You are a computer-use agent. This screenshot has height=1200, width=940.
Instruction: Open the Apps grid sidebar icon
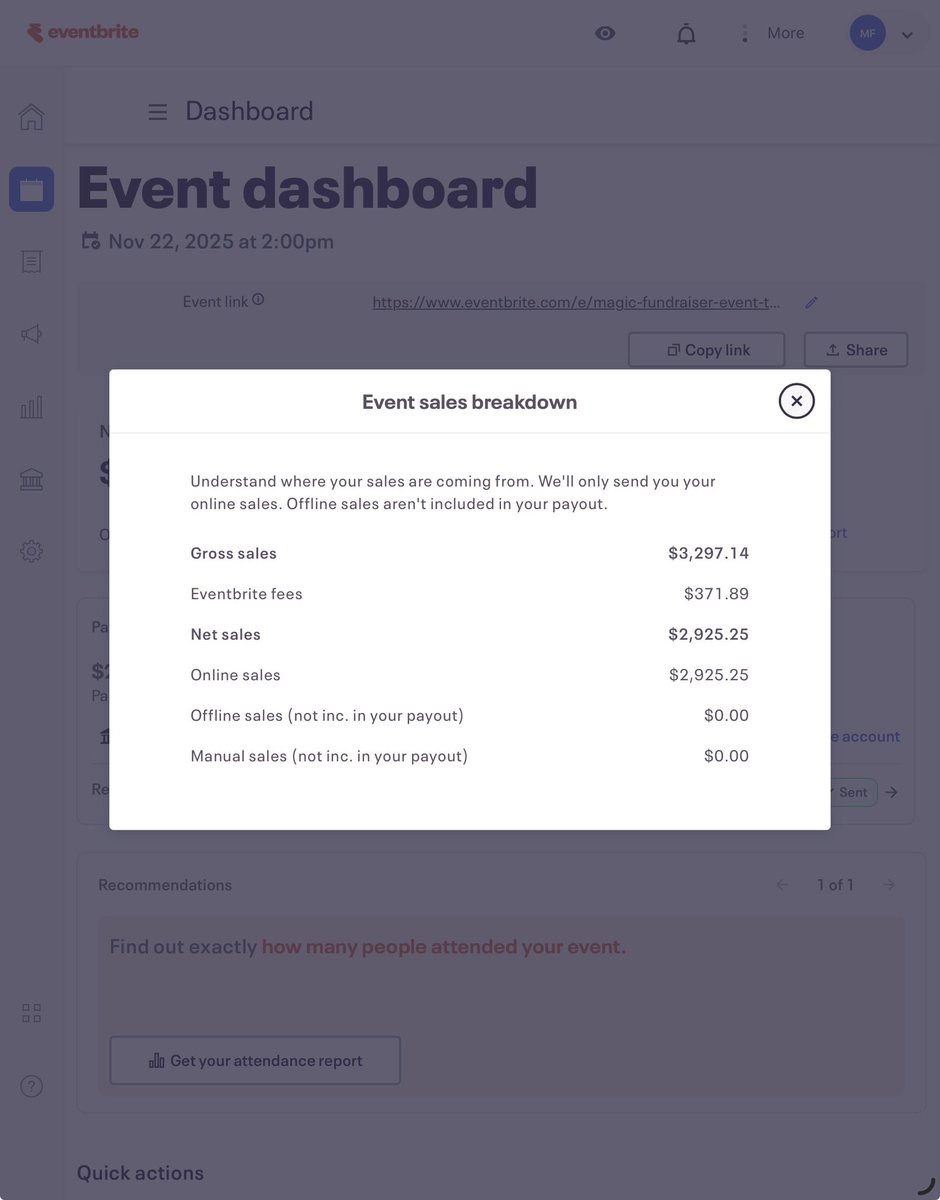pos(32,1013)
